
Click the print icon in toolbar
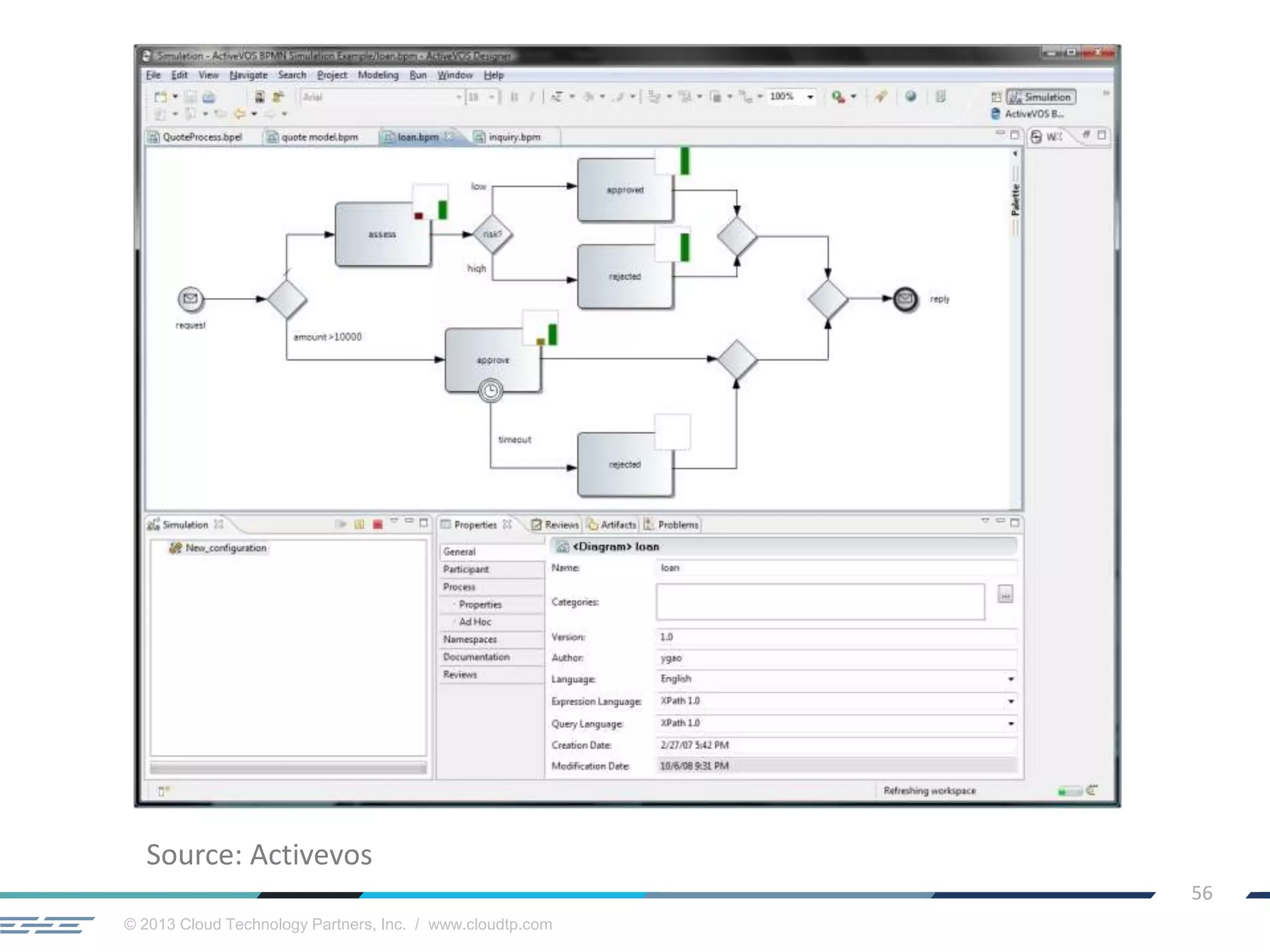(x=209, y=97)
